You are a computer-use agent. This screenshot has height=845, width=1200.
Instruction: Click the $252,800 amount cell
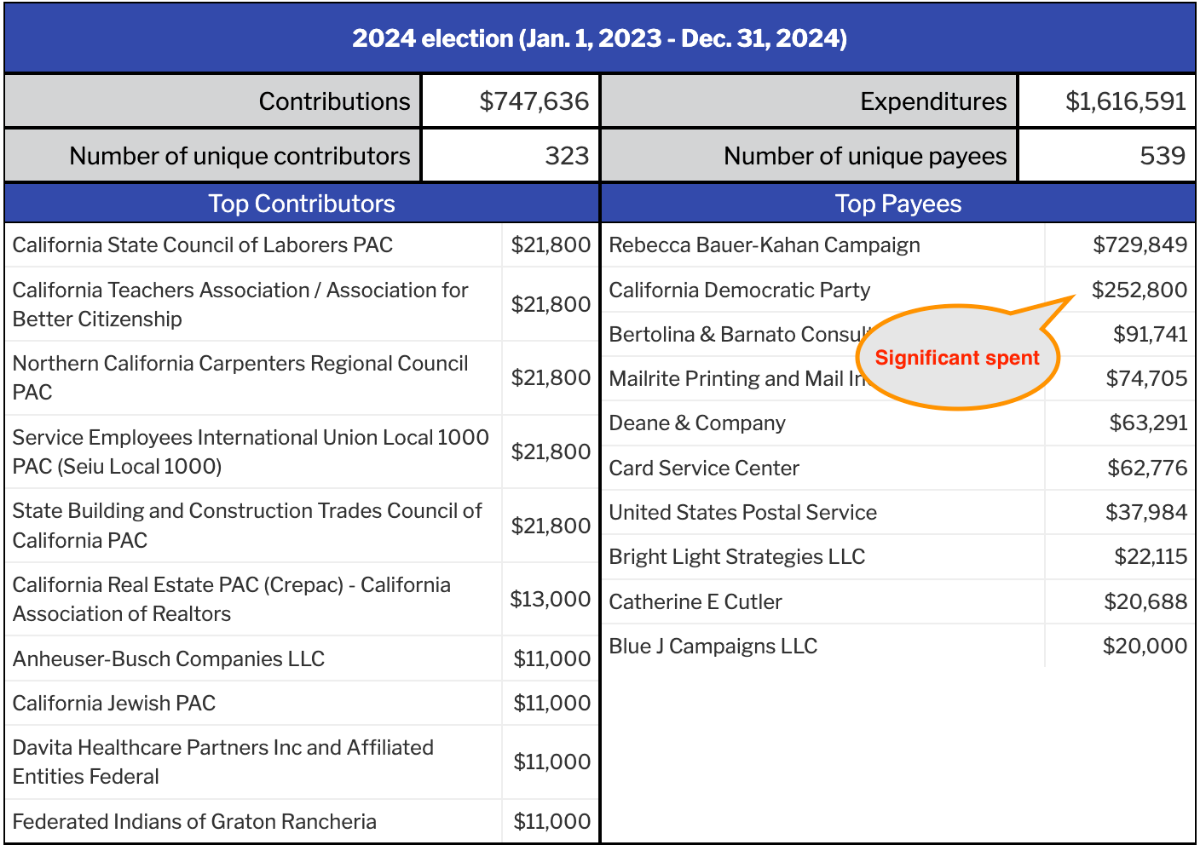[x=1139, y=290]
